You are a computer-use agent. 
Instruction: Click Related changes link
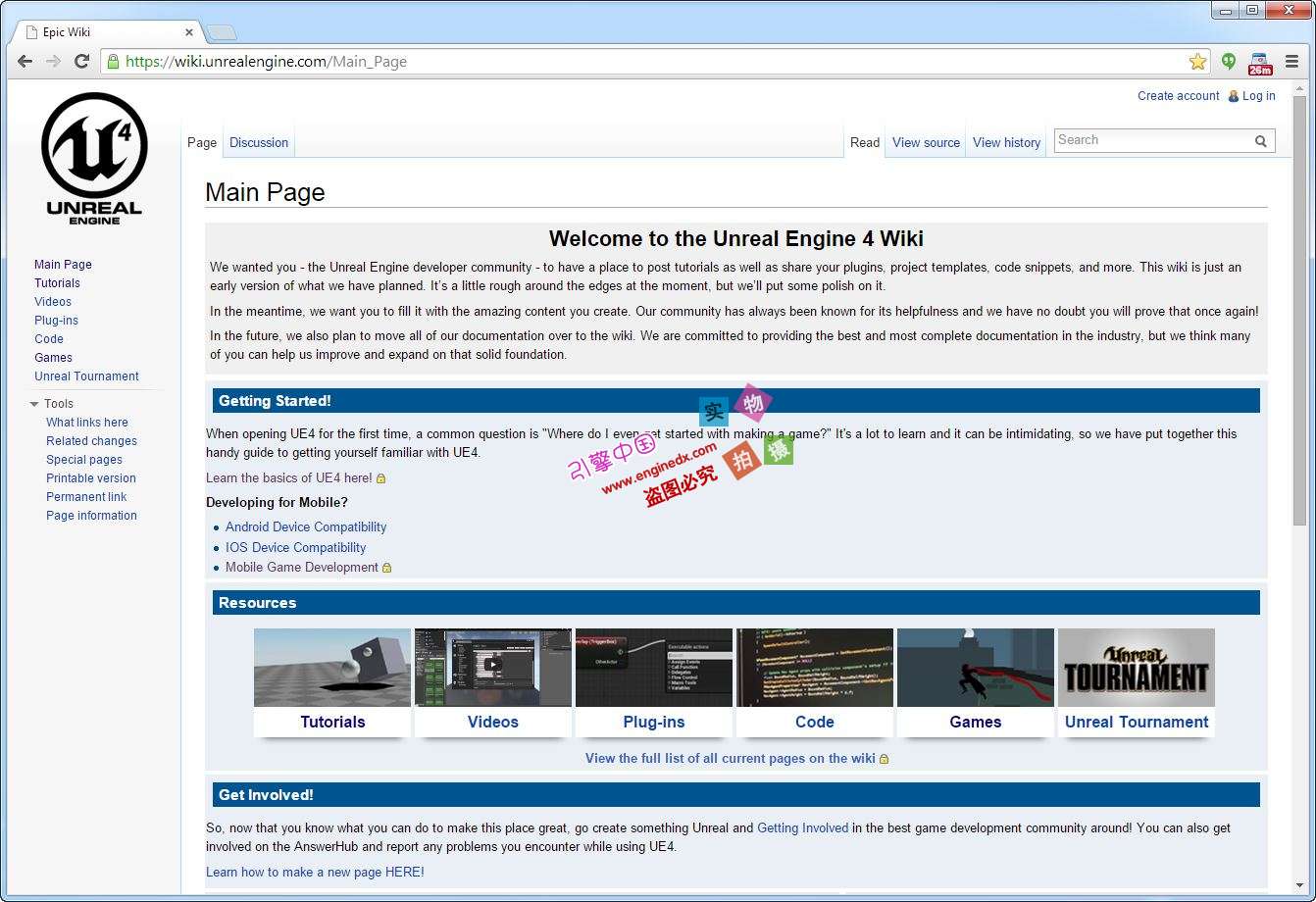91,441
